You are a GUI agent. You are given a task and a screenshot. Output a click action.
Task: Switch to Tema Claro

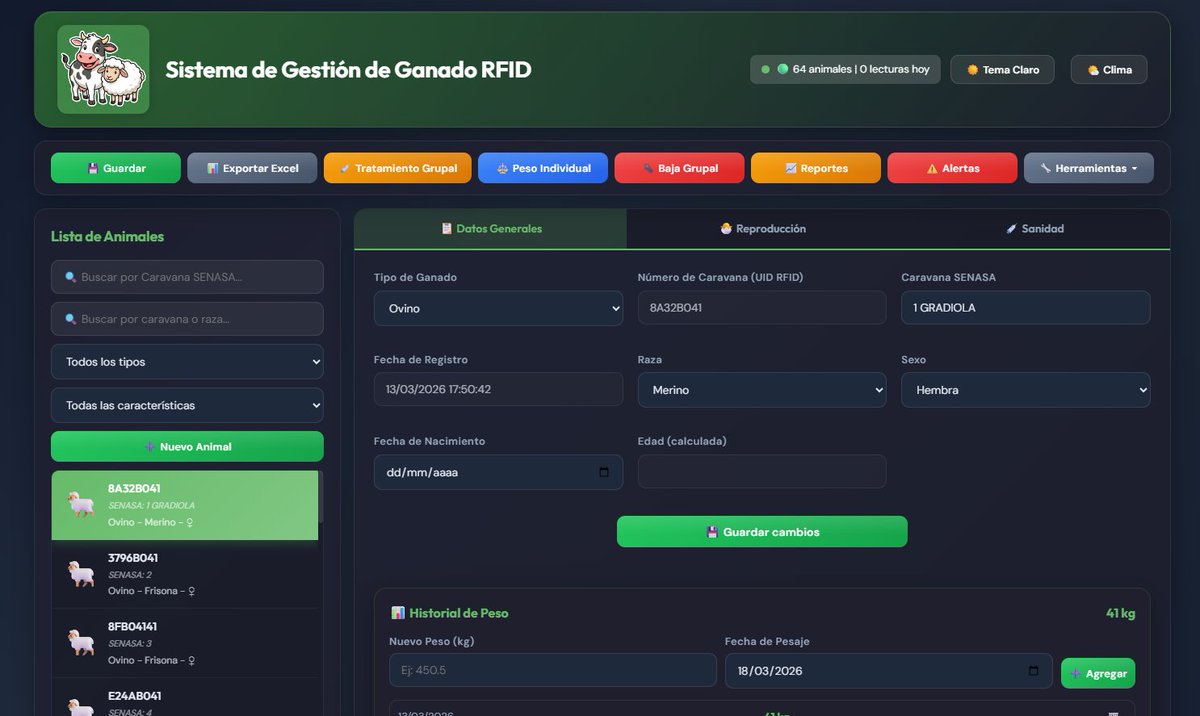[x=1002, y=69]
